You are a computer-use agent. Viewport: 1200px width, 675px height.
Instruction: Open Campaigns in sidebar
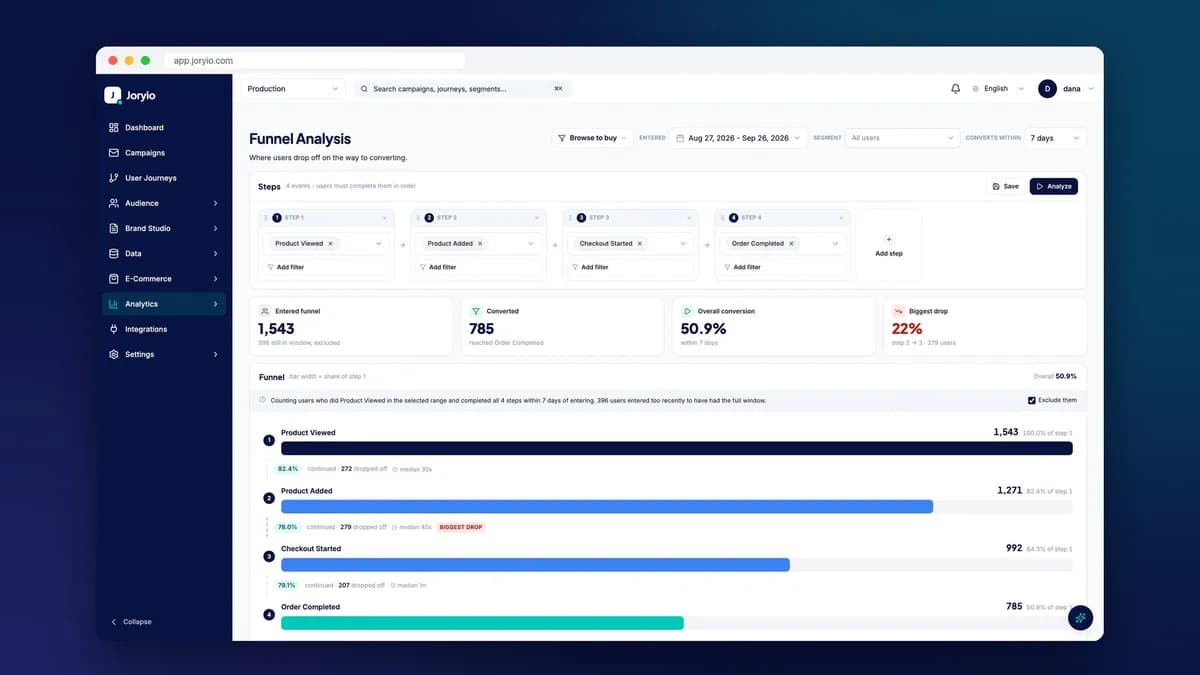(165, 153)
